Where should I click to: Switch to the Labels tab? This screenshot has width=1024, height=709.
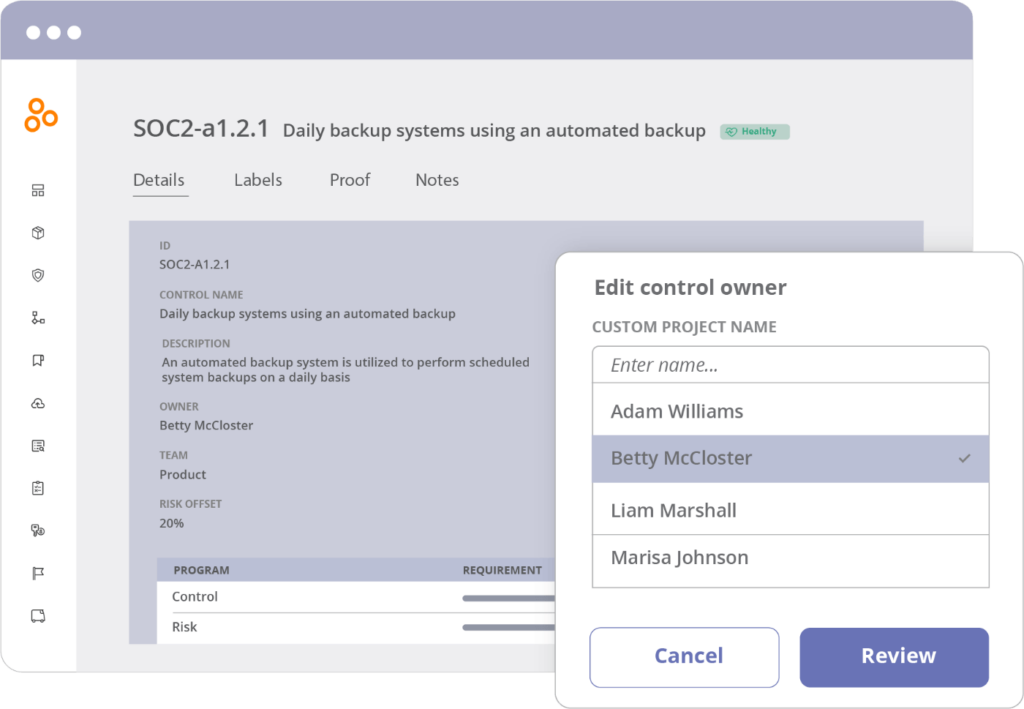tap(258, 180)
